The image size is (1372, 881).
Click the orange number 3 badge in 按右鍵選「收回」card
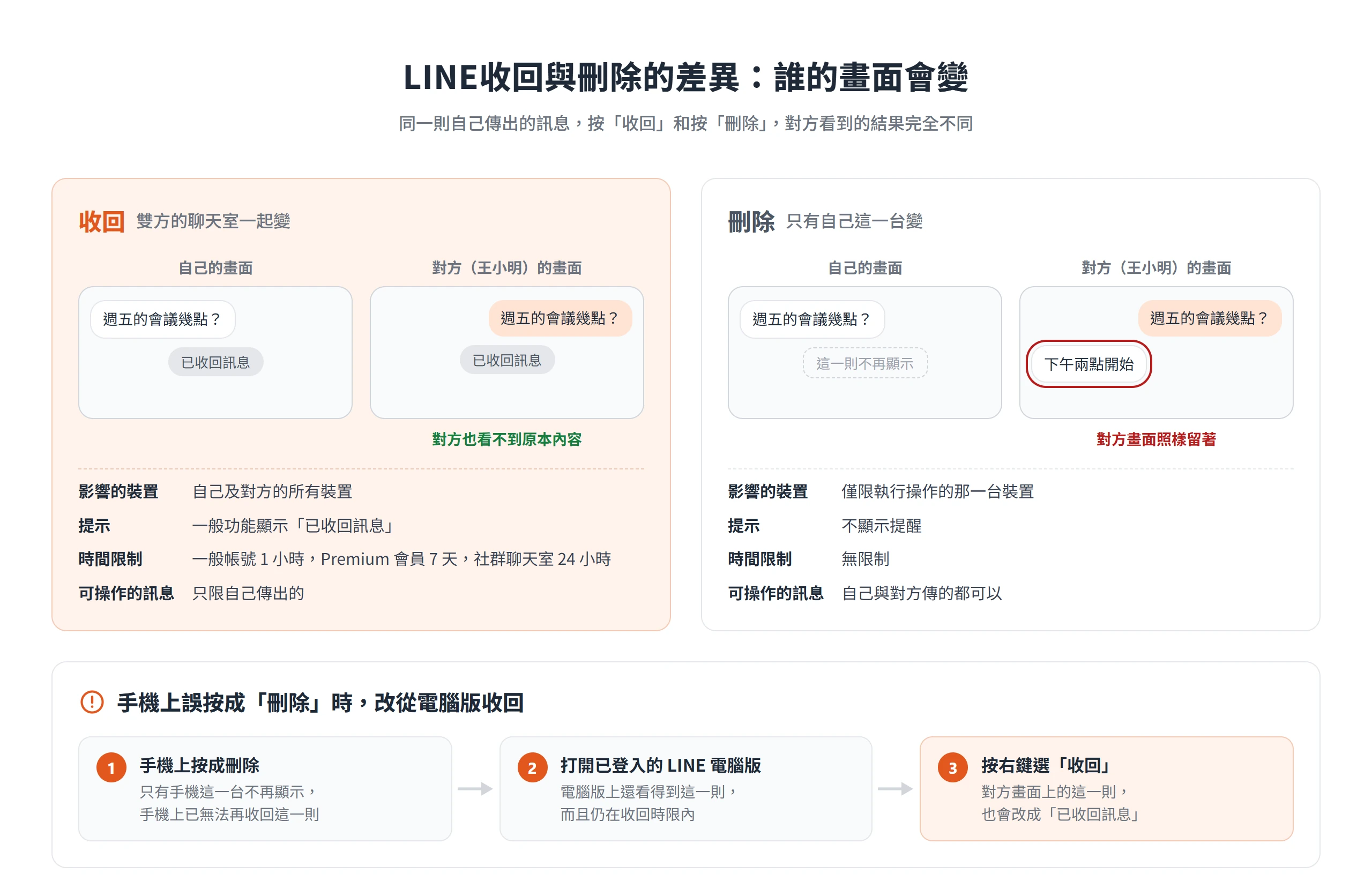point(952,768)
